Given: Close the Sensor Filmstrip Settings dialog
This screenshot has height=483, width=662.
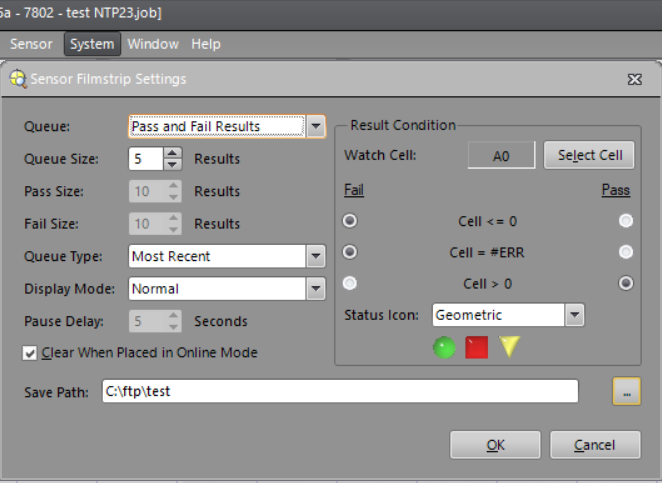Looking at the screenshot, I should point(634,79).
